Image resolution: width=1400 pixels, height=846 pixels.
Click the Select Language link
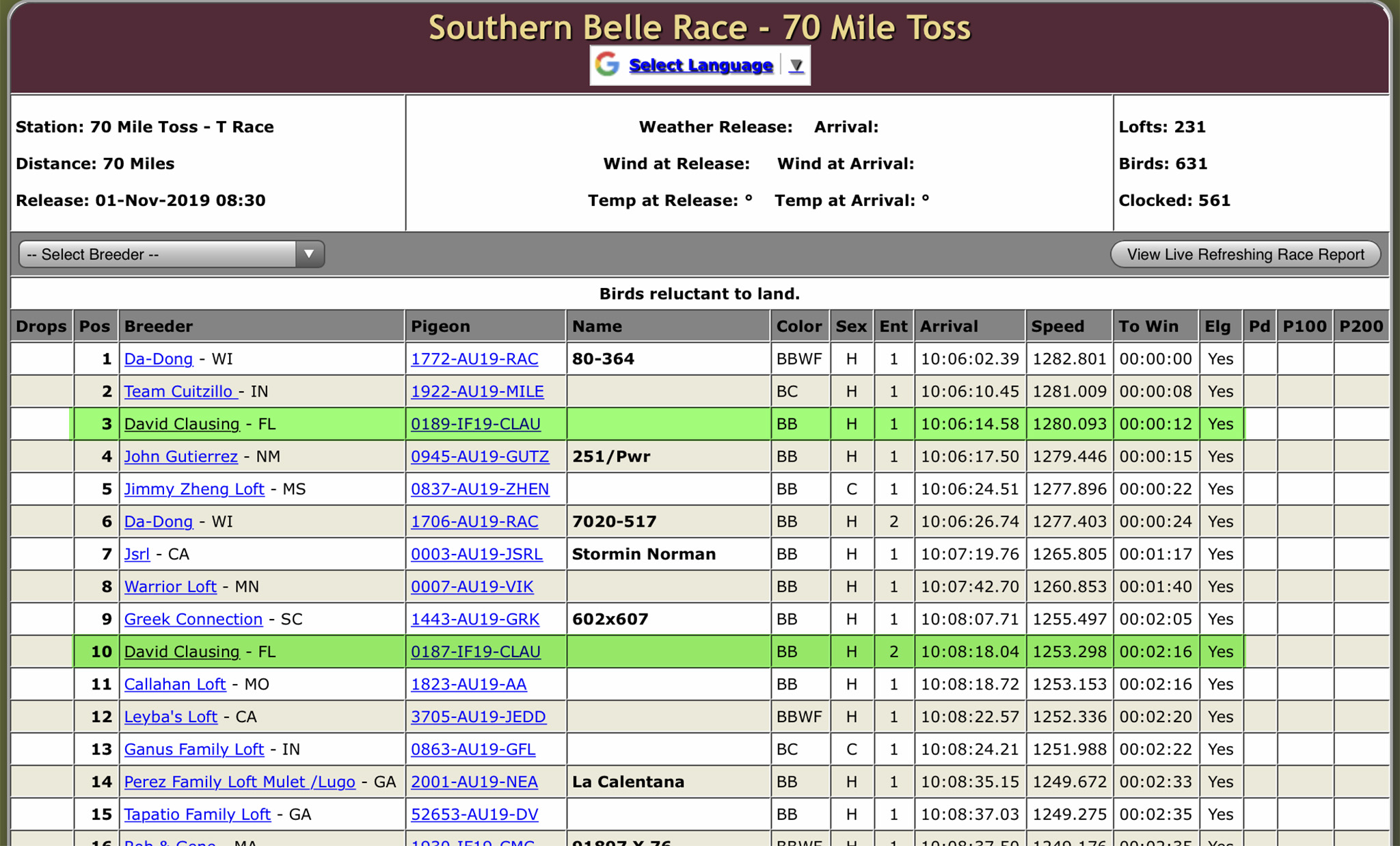[700, 66]
